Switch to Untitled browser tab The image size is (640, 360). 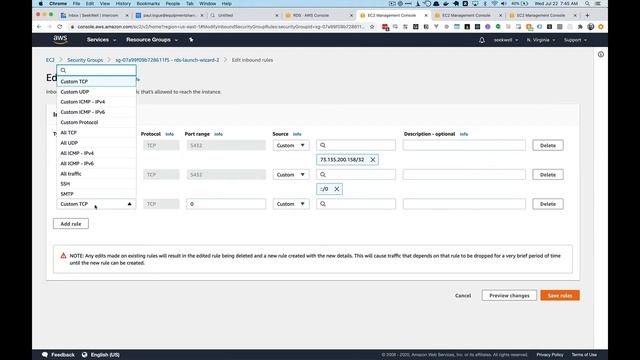point(243,15)
